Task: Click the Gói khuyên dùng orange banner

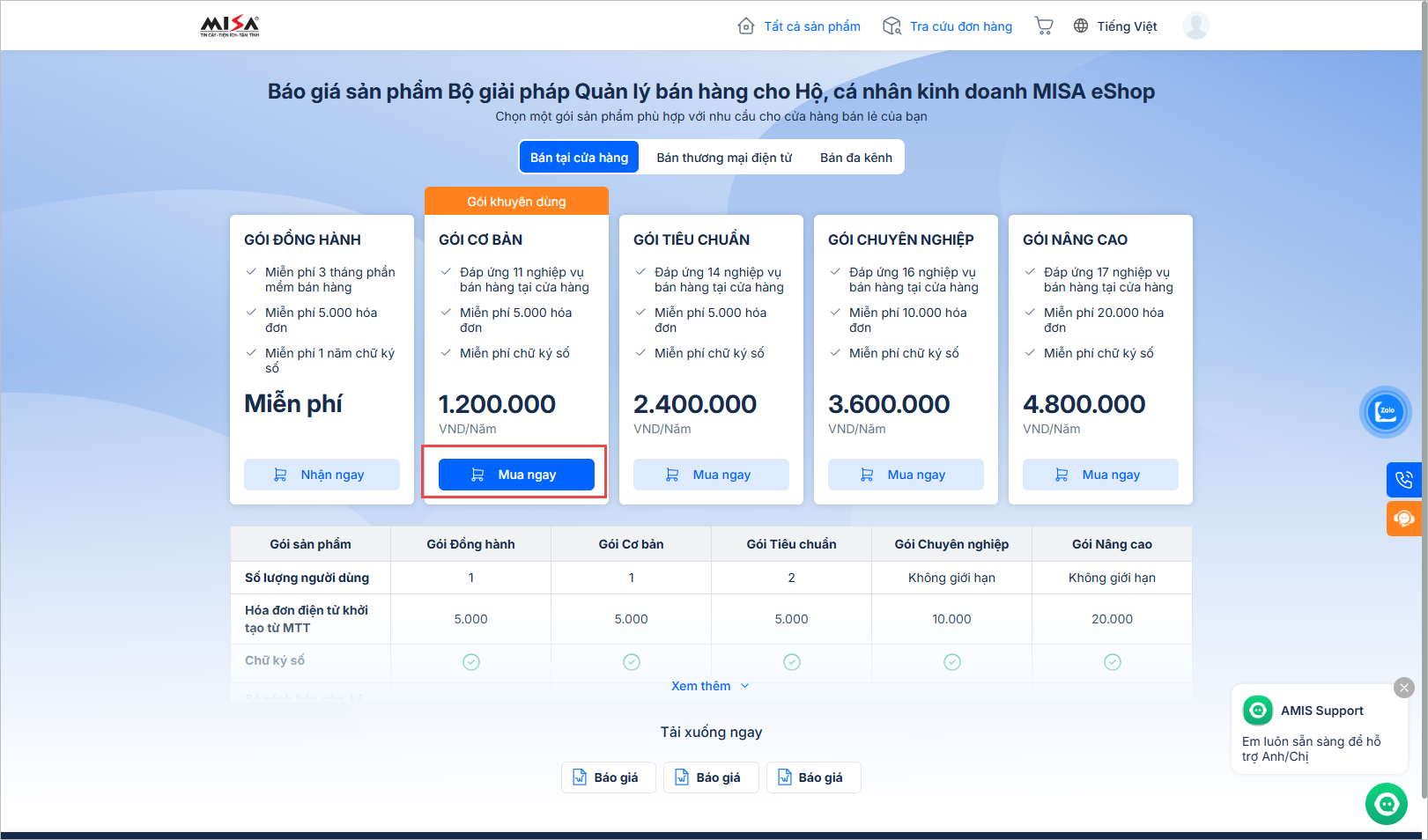Action: click(516, 201)
